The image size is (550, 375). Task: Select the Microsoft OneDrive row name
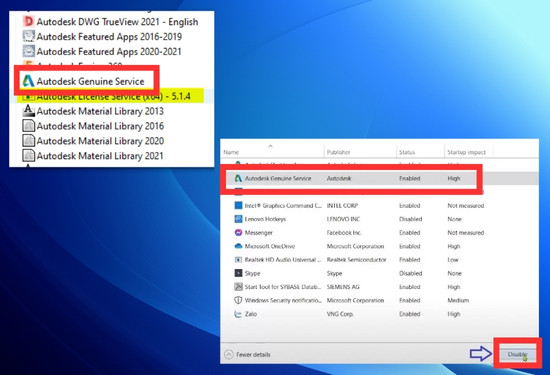click(270, 246)
